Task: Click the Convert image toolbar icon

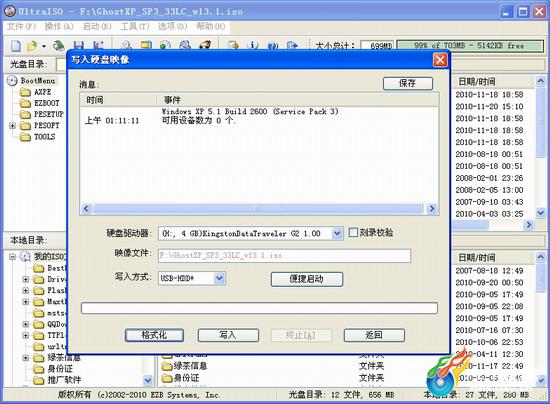Action: 165,45
